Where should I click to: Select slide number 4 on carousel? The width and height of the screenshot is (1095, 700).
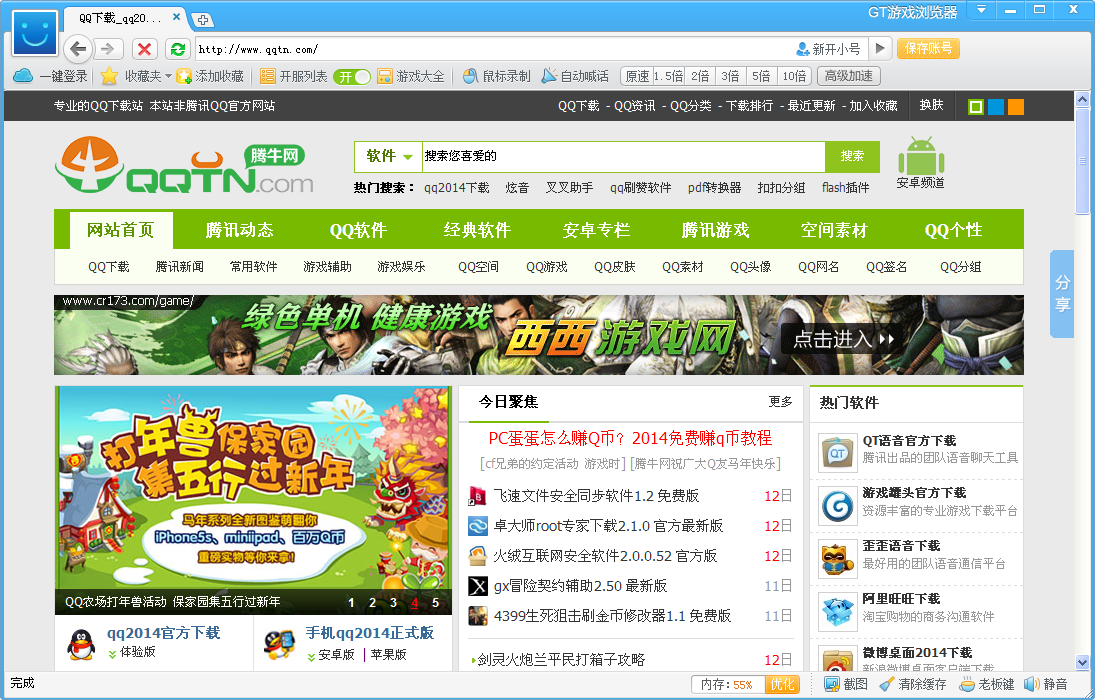point(415,602)
